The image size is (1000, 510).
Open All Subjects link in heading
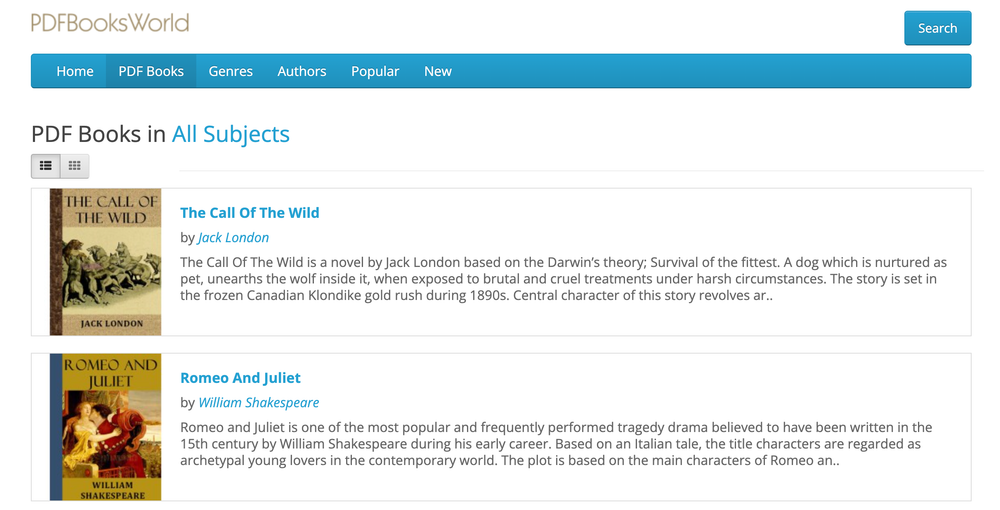231,134
